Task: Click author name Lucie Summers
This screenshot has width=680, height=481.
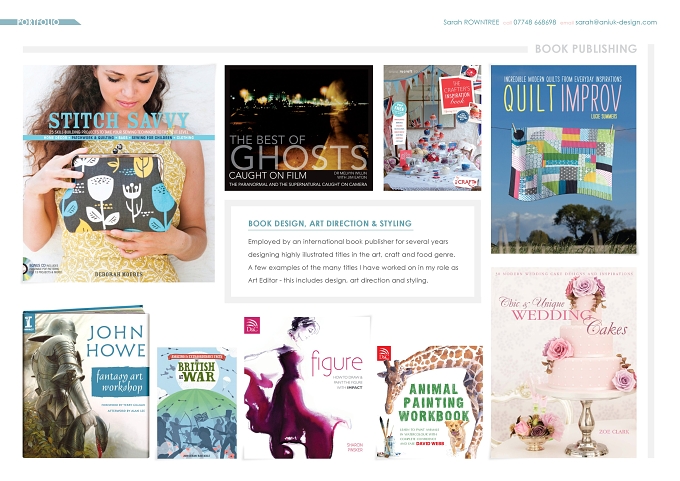Action: (604, 116)
